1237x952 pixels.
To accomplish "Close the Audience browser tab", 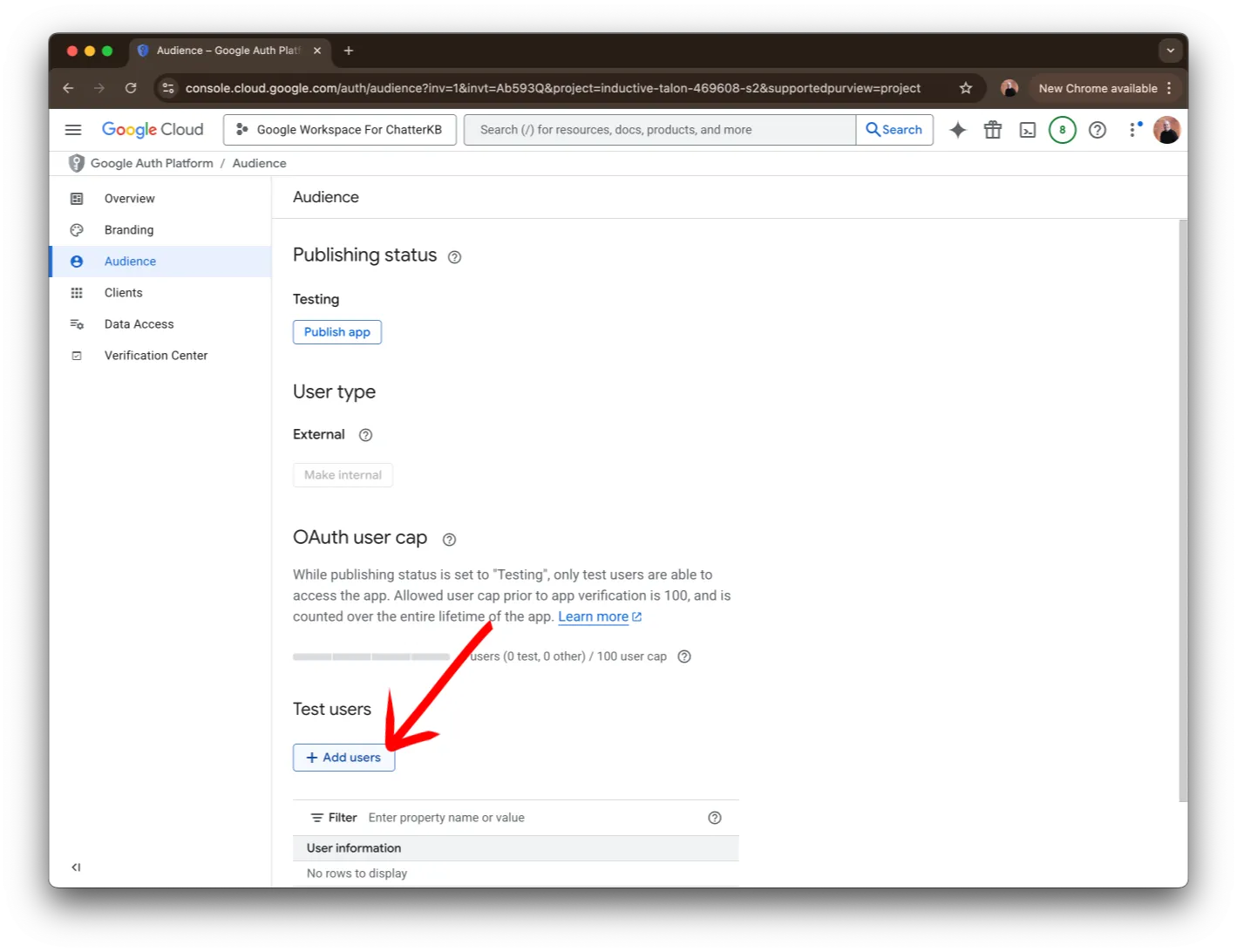I will coord(317,51).
